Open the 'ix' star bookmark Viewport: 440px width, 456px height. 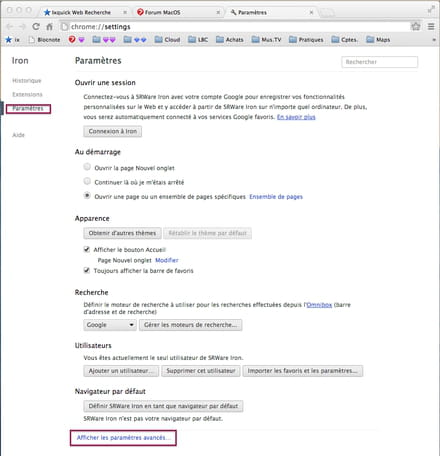point(13,40)
